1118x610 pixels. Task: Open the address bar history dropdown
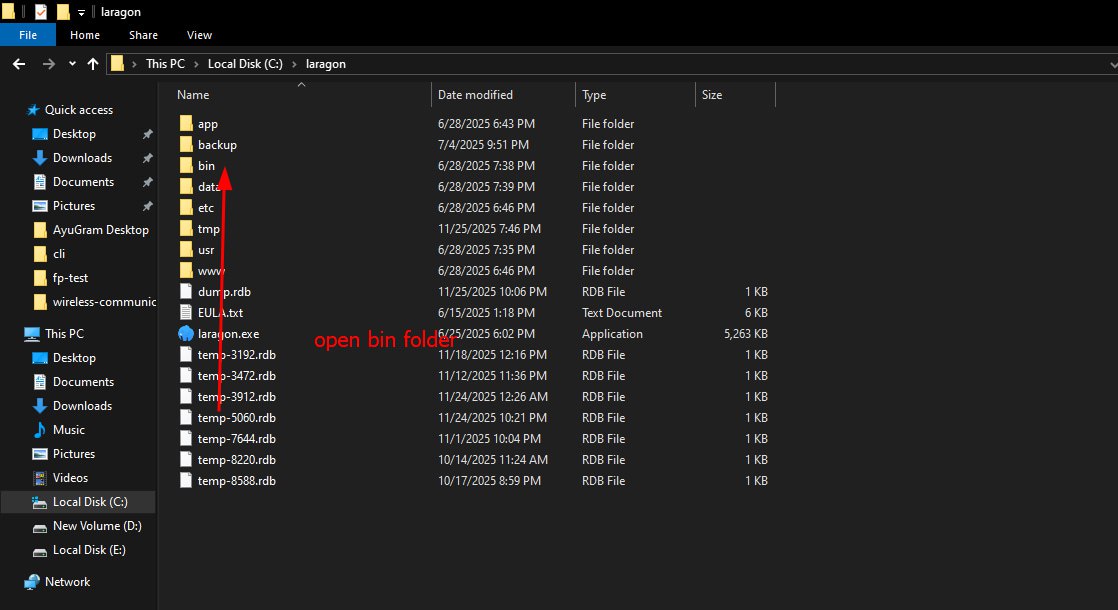click(1112, 64)
